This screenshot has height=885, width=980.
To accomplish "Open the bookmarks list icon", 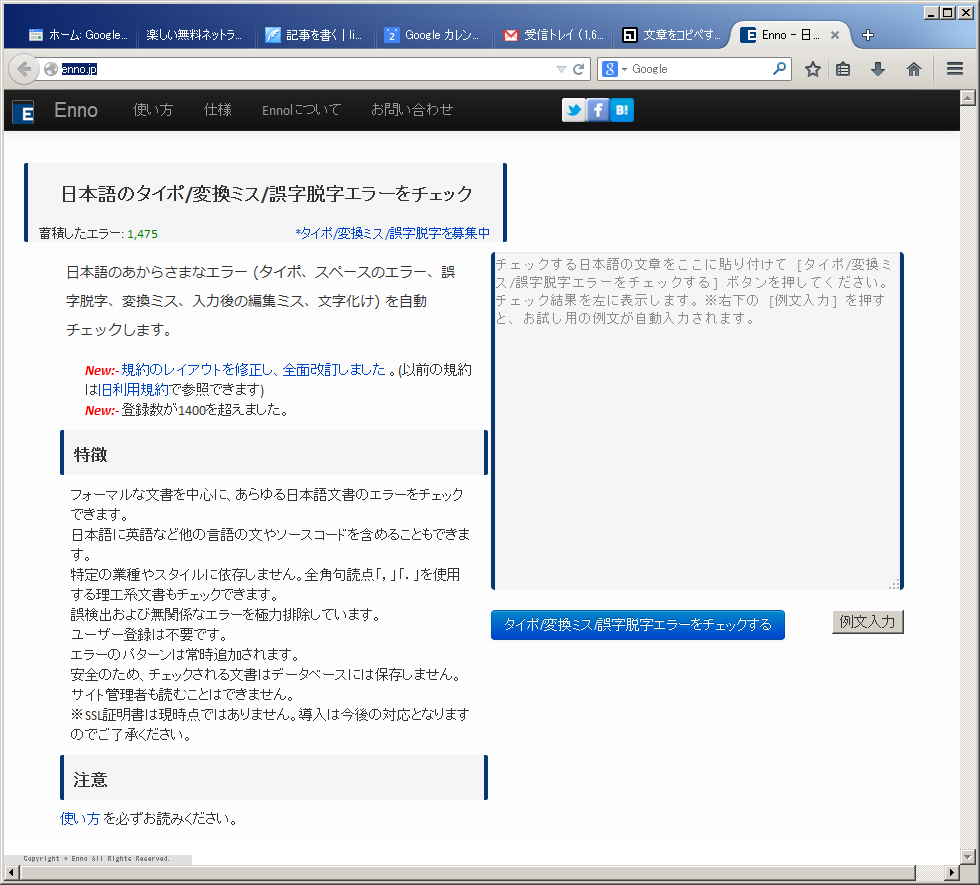I will (843, 69).
